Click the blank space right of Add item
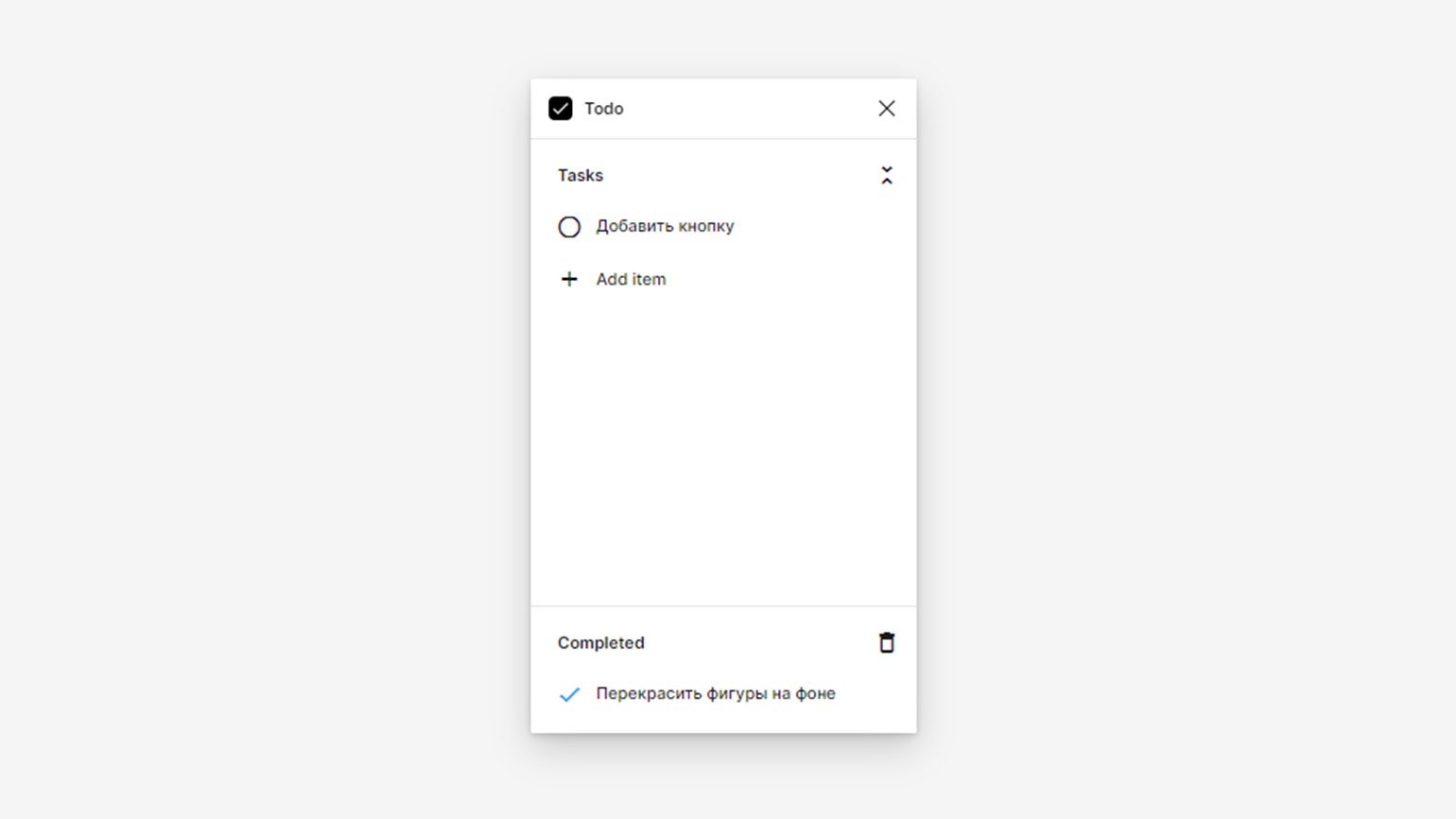Image resolution: width=1456 pixels, height=819 pixels. (783, 279)
